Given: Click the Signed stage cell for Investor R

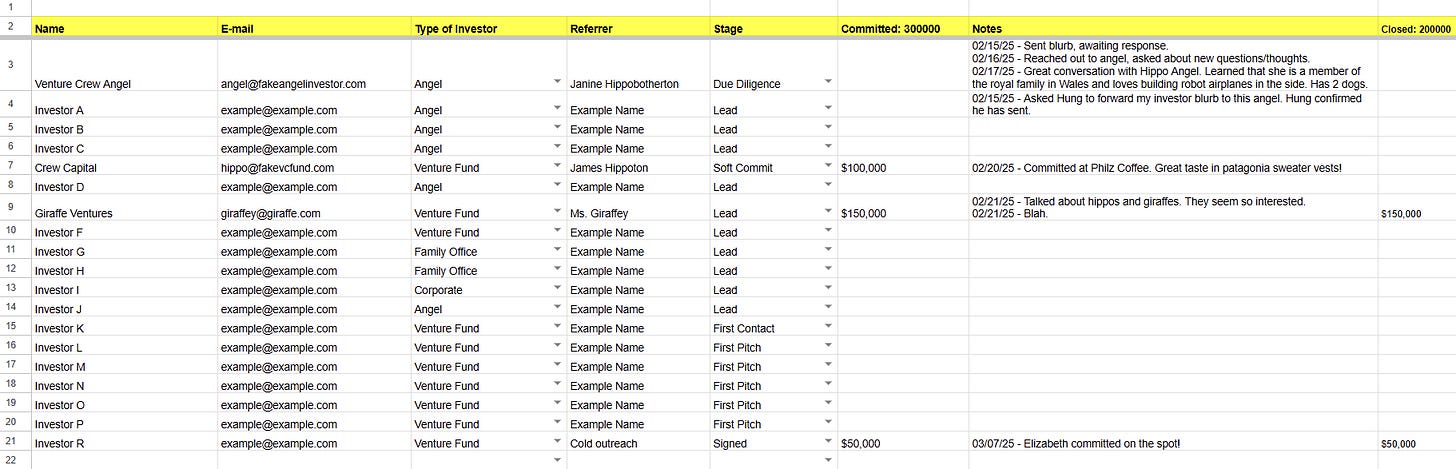Looking at the screenshot, I should (x=773, y=443).
